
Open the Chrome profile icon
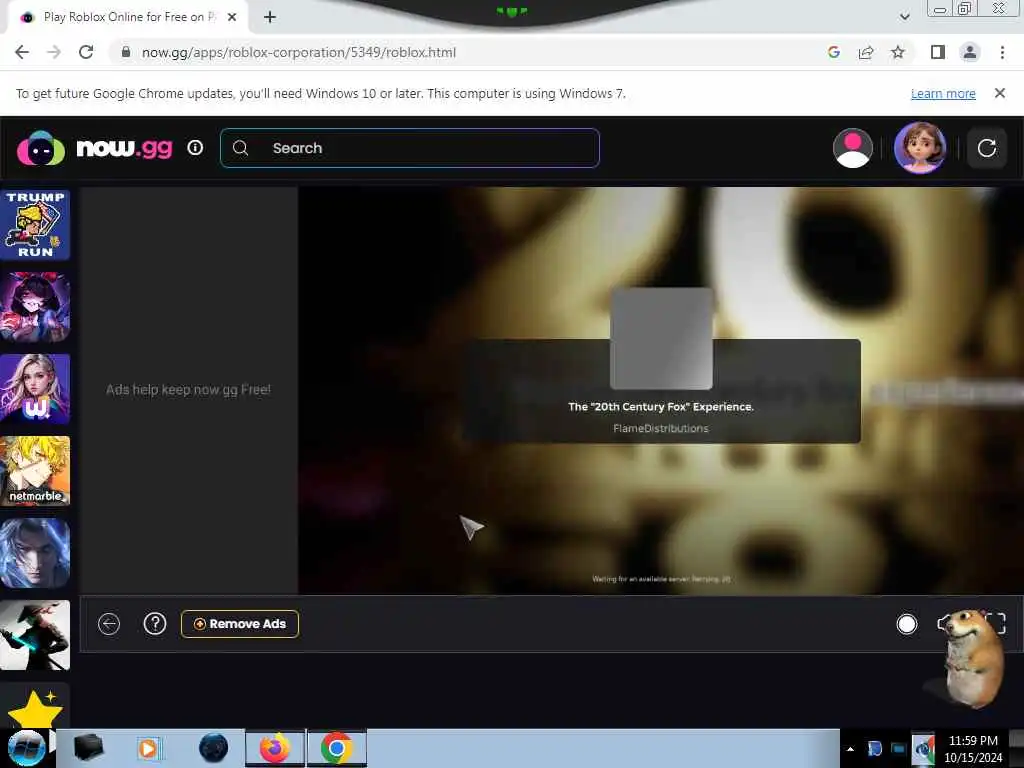[970, 52]
